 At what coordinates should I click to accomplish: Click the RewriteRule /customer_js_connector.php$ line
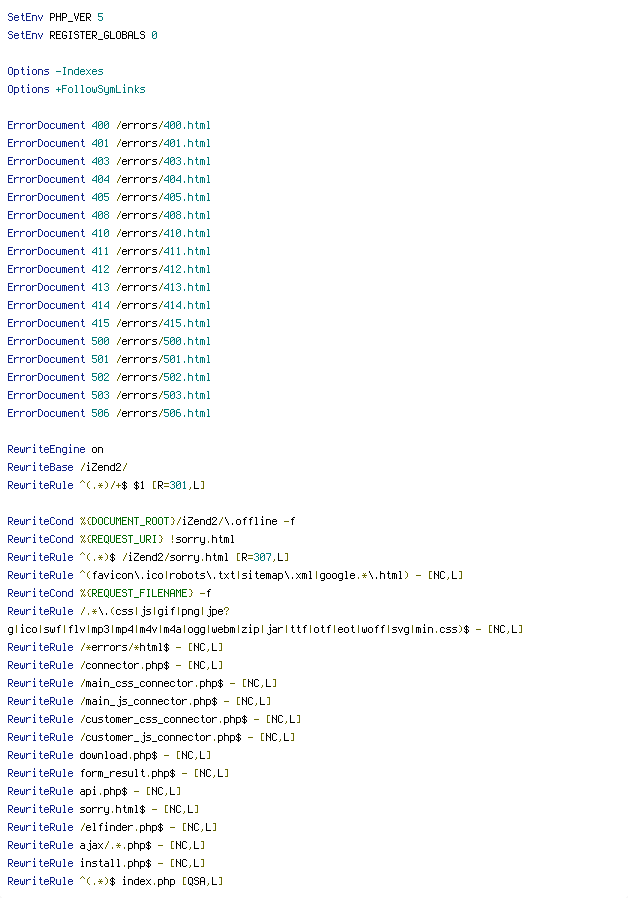(151, 738)
